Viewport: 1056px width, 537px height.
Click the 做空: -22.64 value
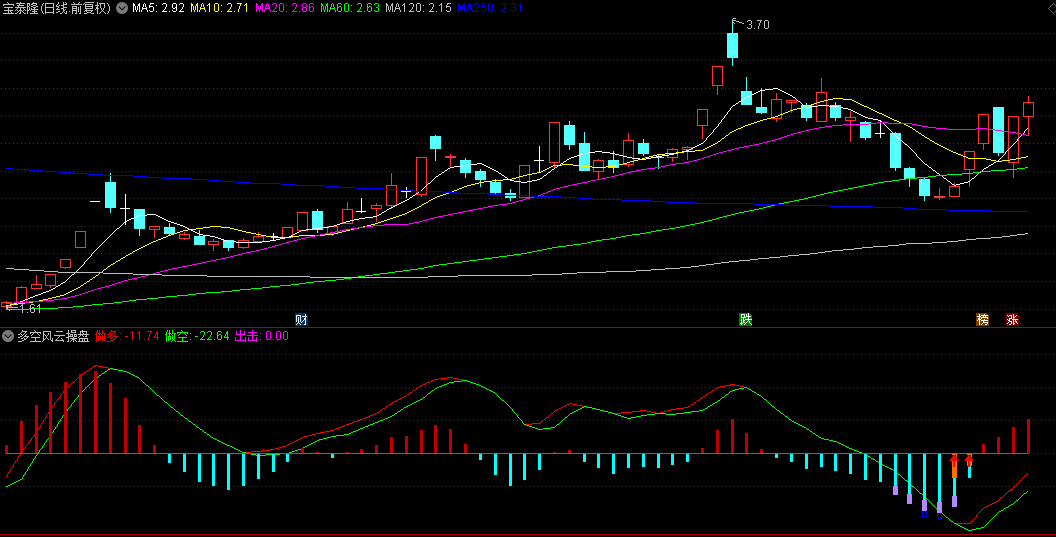pyautogui.click(x=197, y=336)
